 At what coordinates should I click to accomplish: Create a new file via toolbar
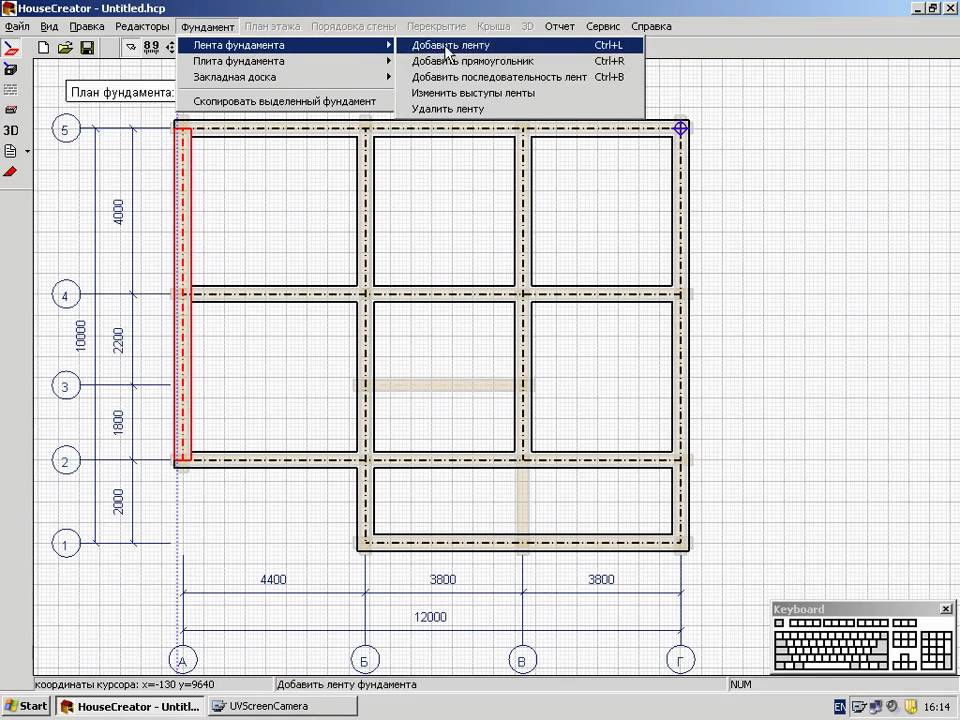[x=43, y=47]
